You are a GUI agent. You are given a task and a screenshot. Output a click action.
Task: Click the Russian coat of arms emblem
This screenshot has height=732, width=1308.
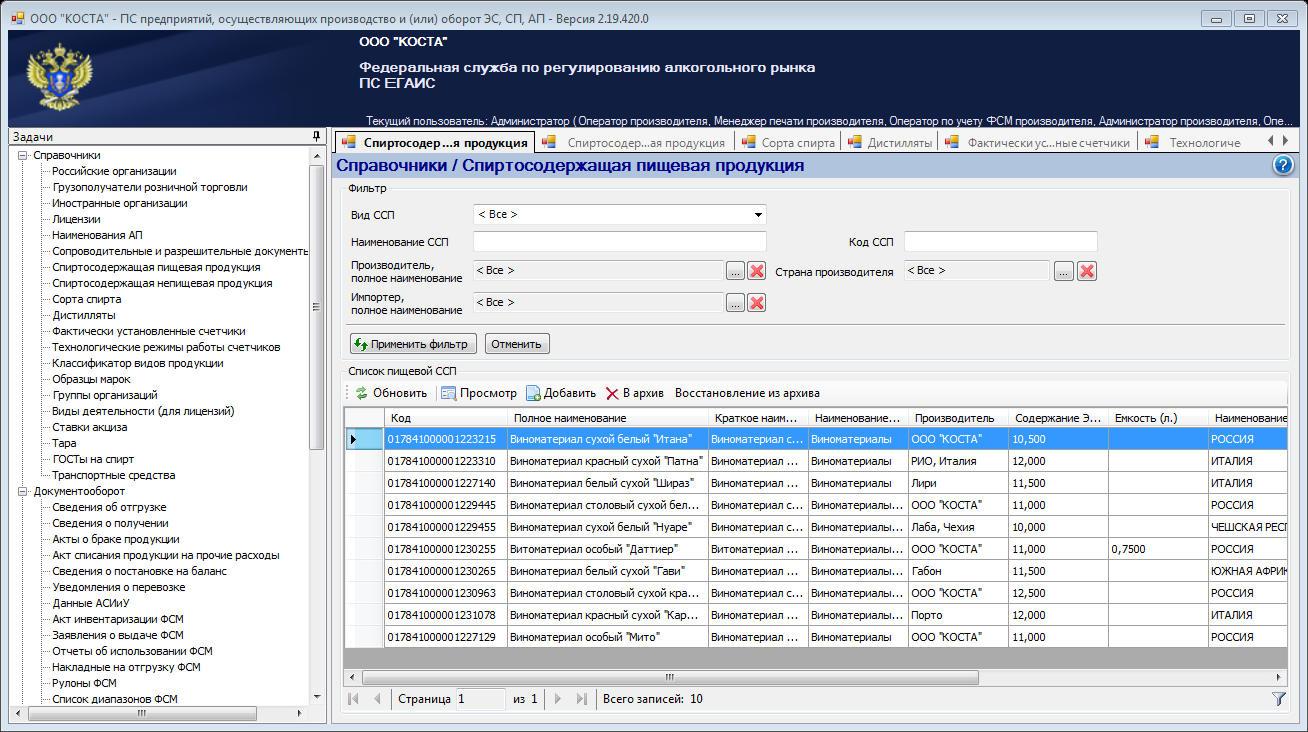click(58, 76)
